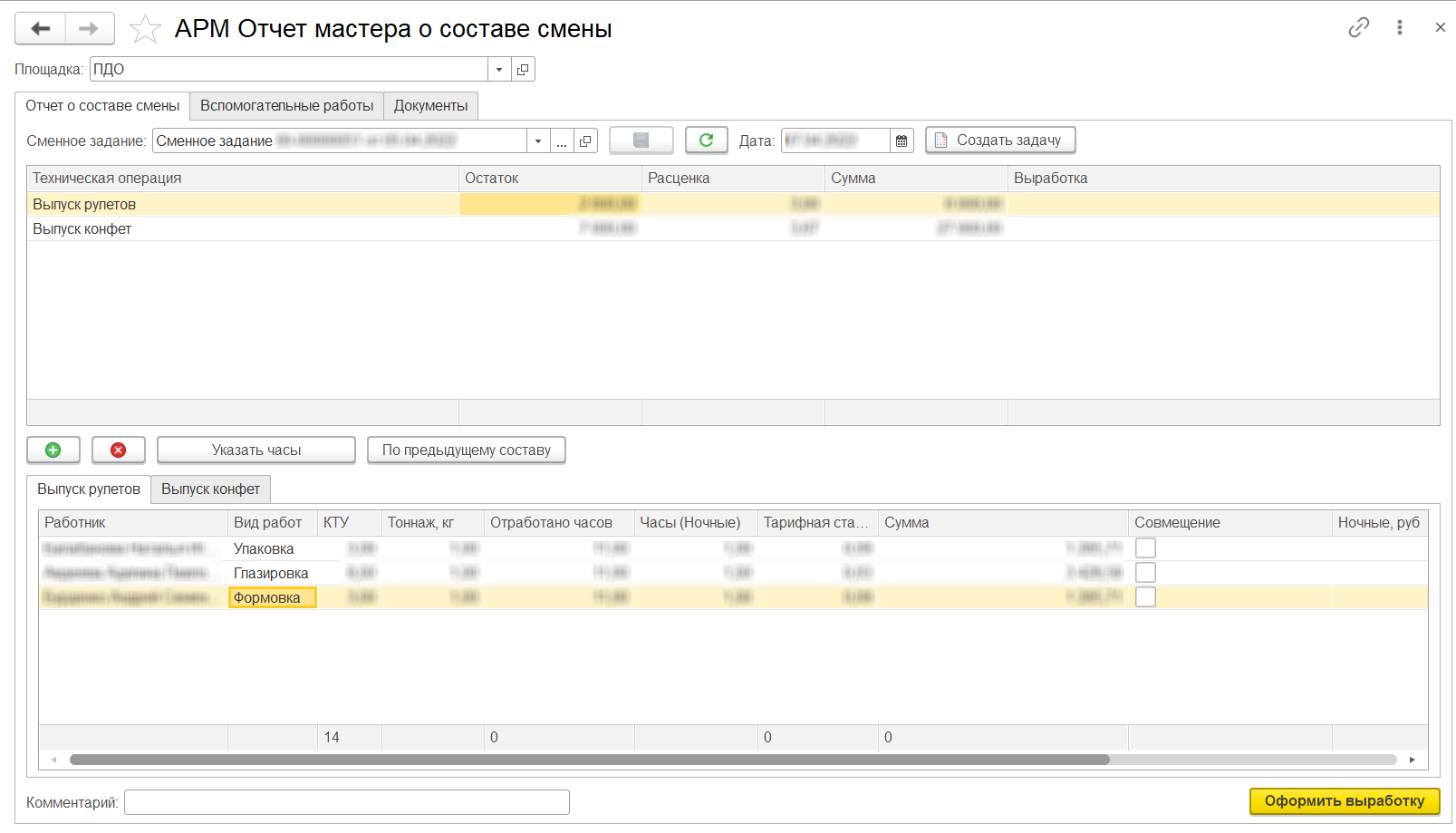Click the horizontal scrollbar under workers table
This screenshot has height=833, width=1456.
pos(589,760)
